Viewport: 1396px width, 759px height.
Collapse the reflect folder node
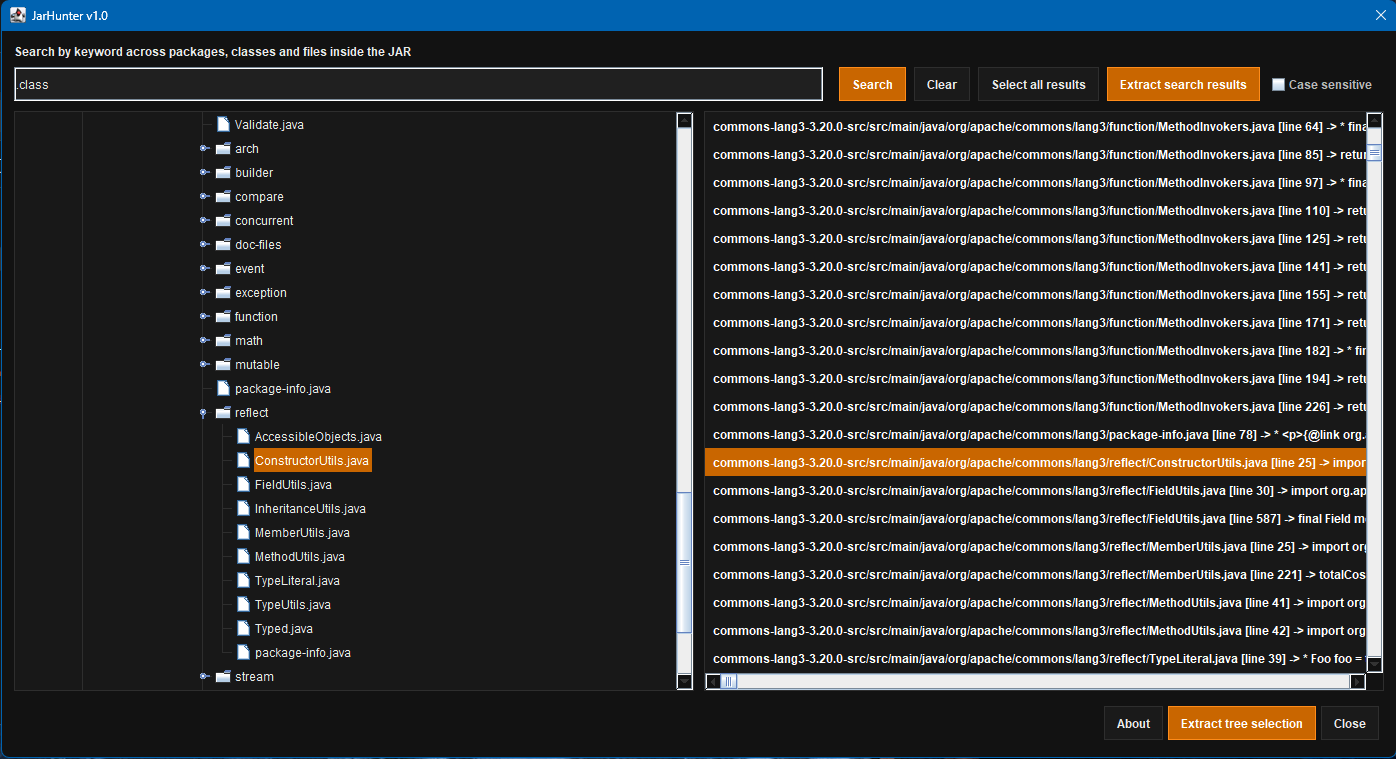pos(204,413)
